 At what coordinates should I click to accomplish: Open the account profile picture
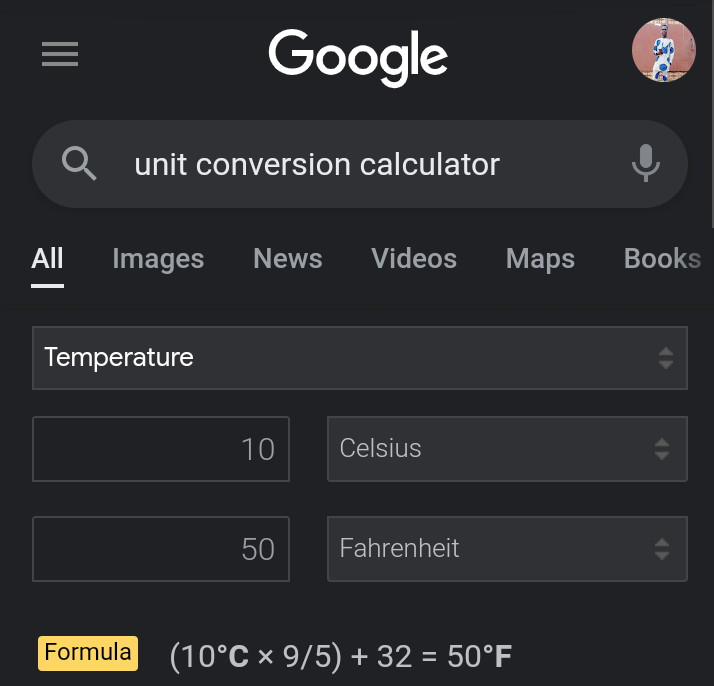click(663, 51)
